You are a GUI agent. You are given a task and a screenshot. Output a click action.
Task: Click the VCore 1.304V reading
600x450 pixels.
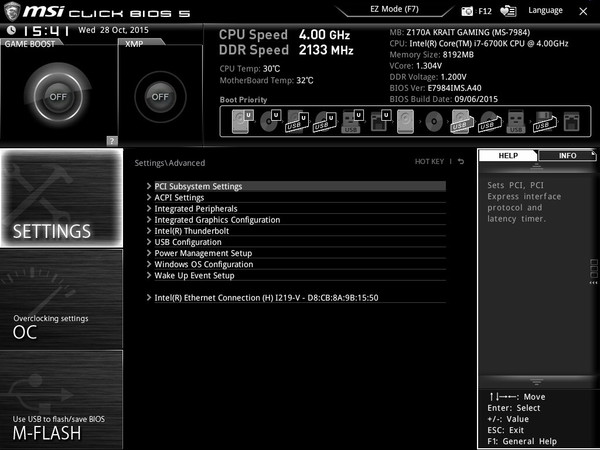click(416, 66)
